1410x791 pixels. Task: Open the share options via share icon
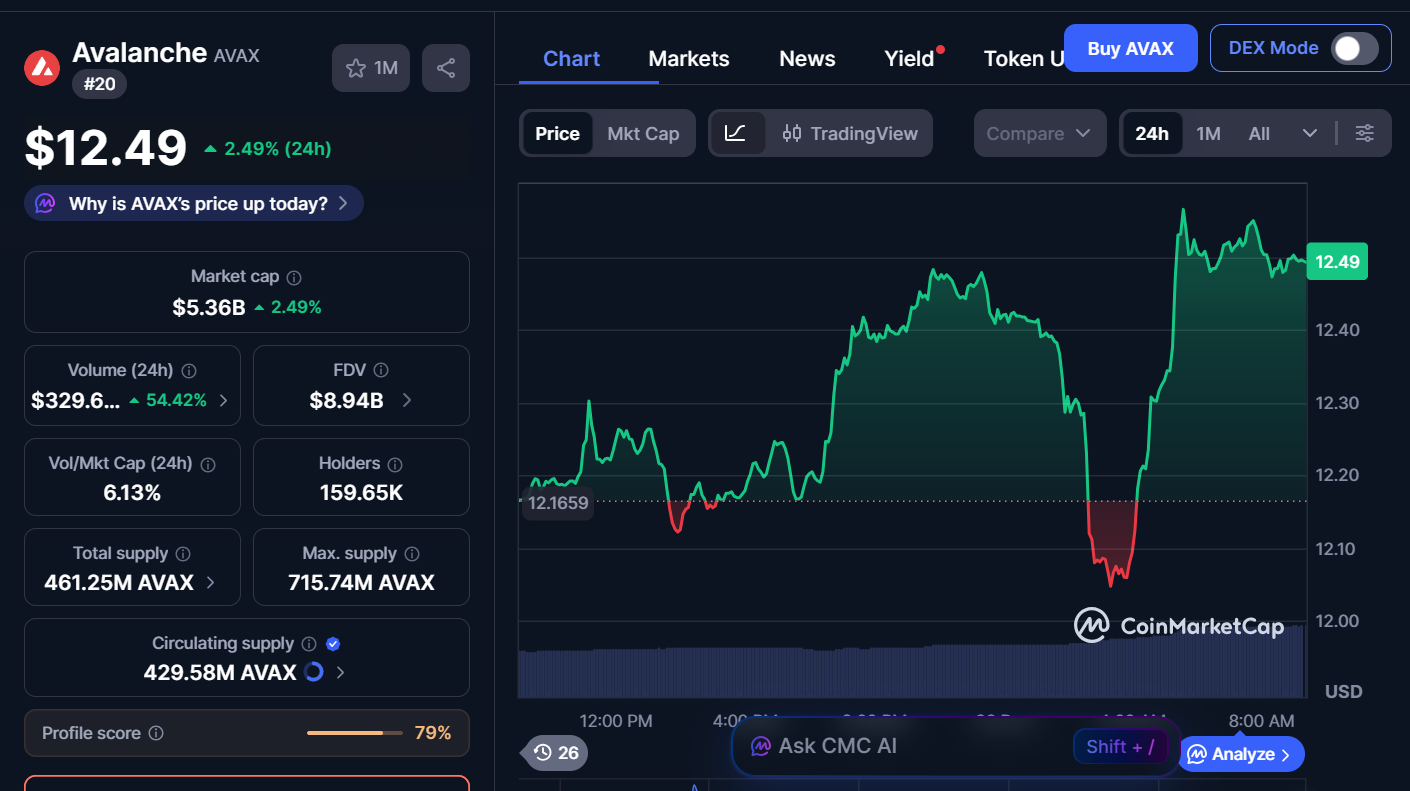tap(445, 67)
